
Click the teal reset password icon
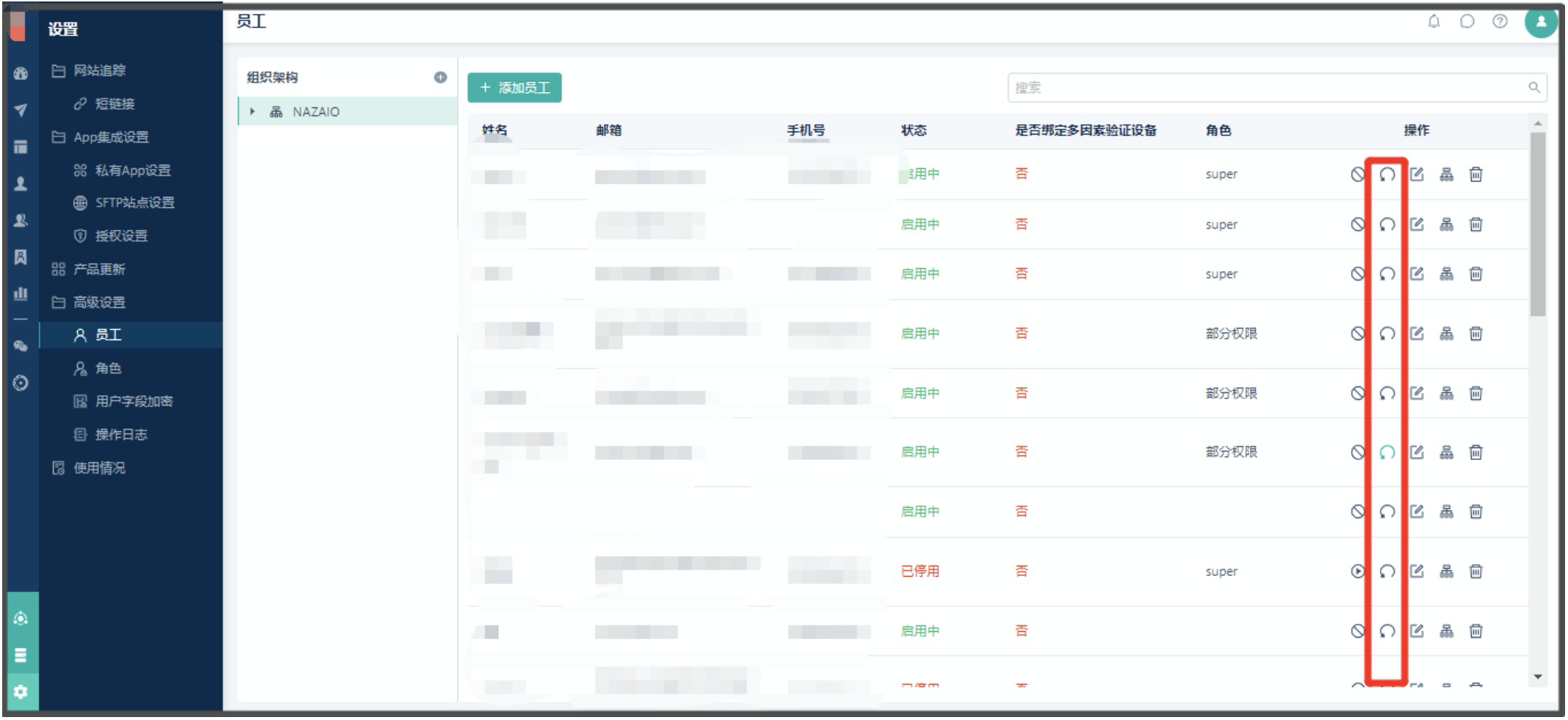(x=1387, y=453)
